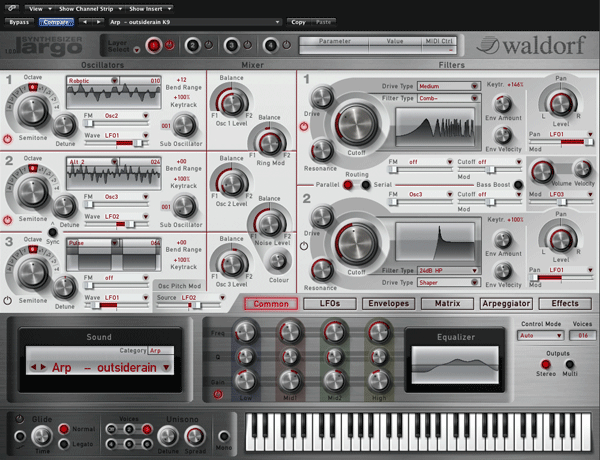Toggle Oscillator 2 power button
600x460 pixels.
pos(7,220)
